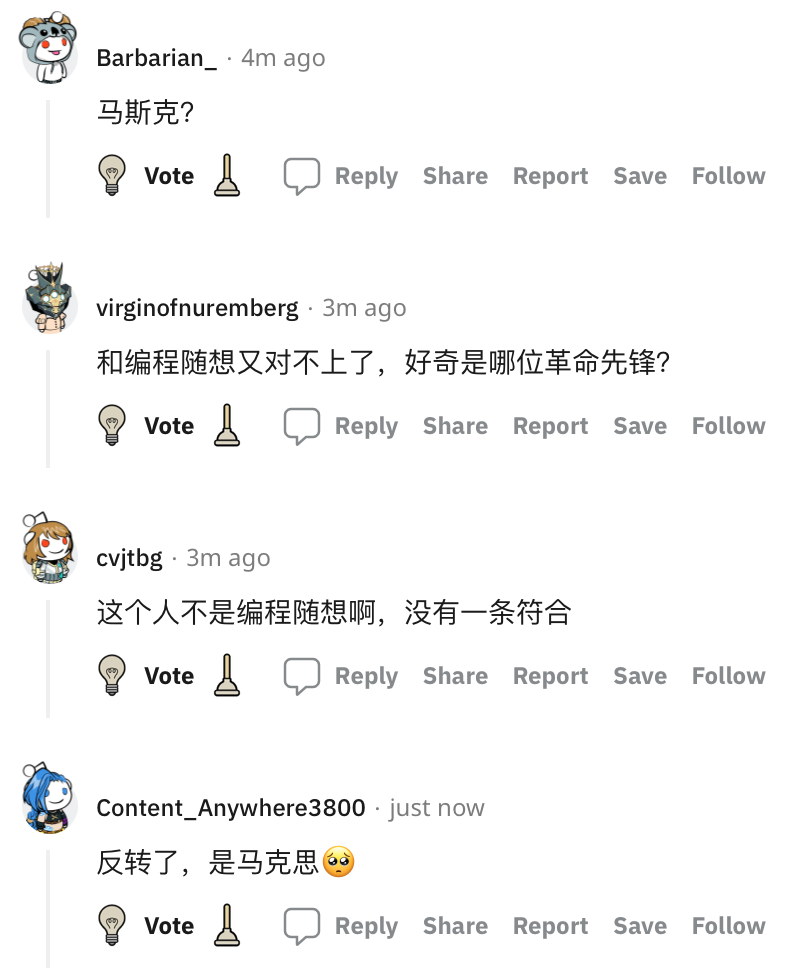Follow Content_Anywhere3800's comment thread
Screen dimensions: 804x974
pos(729,926)
